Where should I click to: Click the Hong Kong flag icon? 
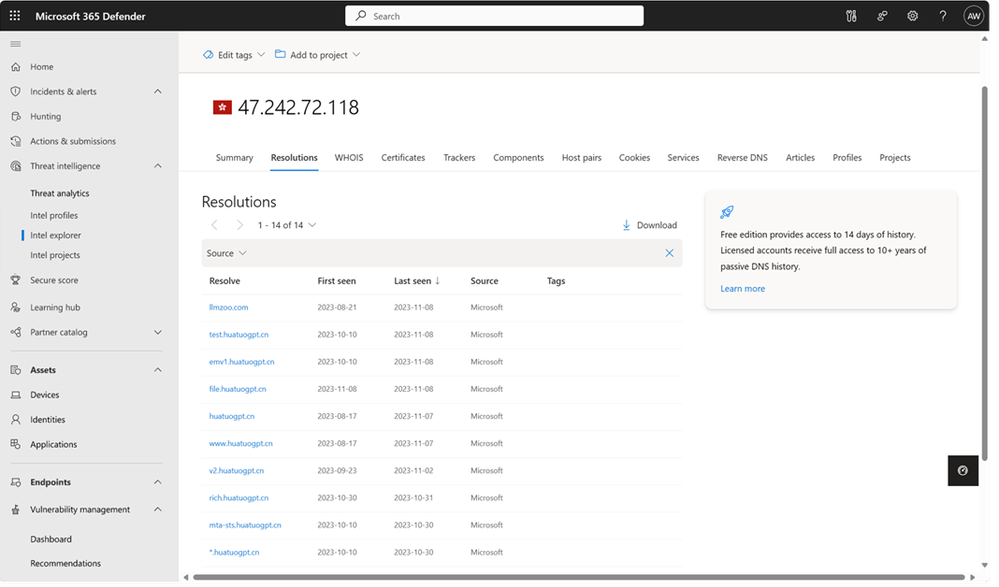(x=222, y=108)
